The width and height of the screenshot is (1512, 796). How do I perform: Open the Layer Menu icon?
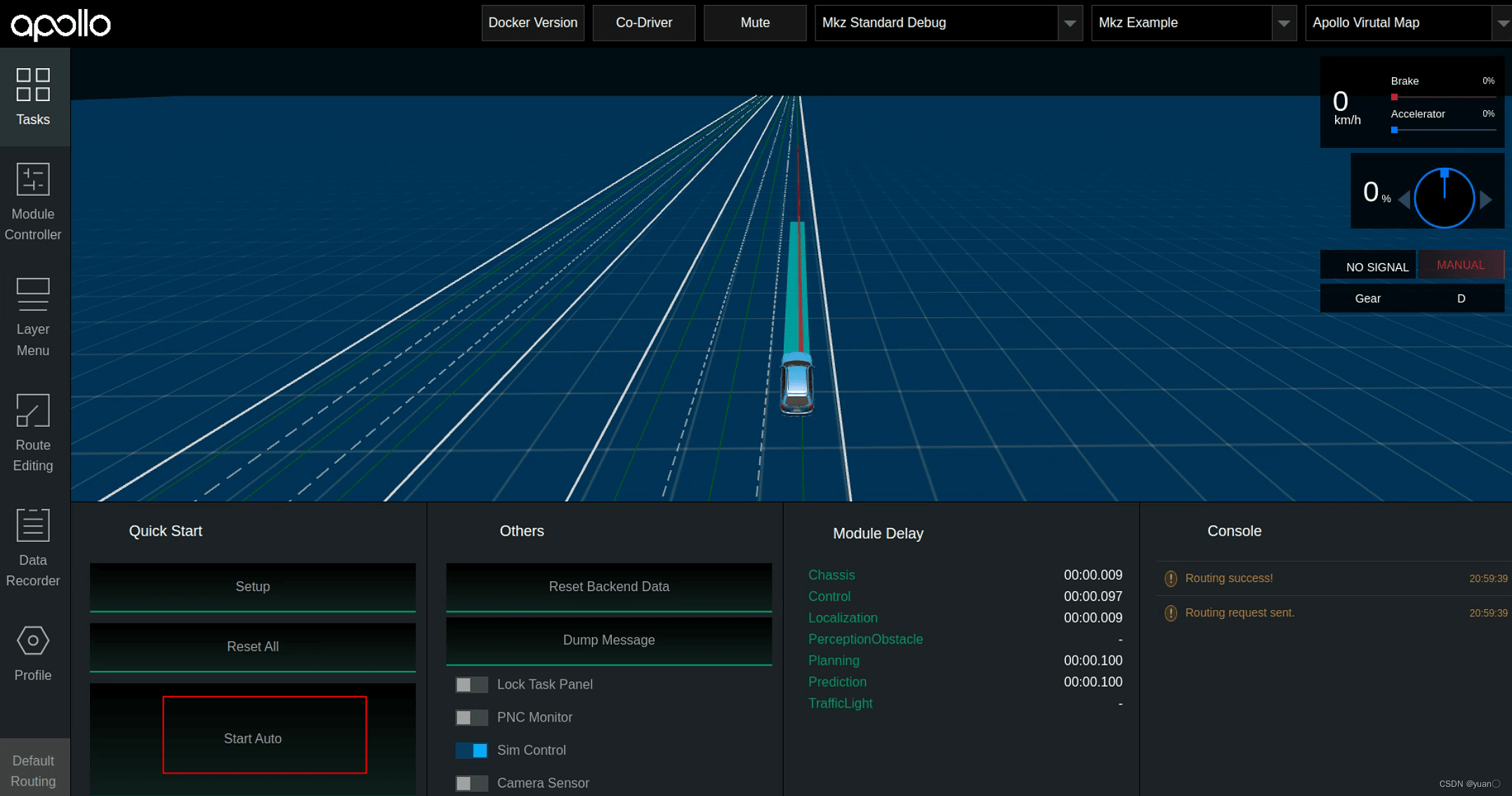click(33, 295)
